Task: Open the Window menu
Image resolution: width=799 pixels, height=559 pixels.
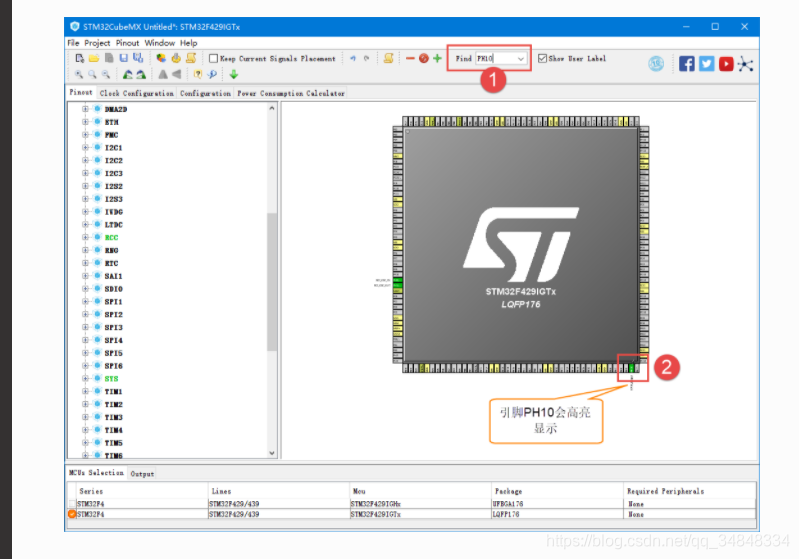Action: click(159, 43)
